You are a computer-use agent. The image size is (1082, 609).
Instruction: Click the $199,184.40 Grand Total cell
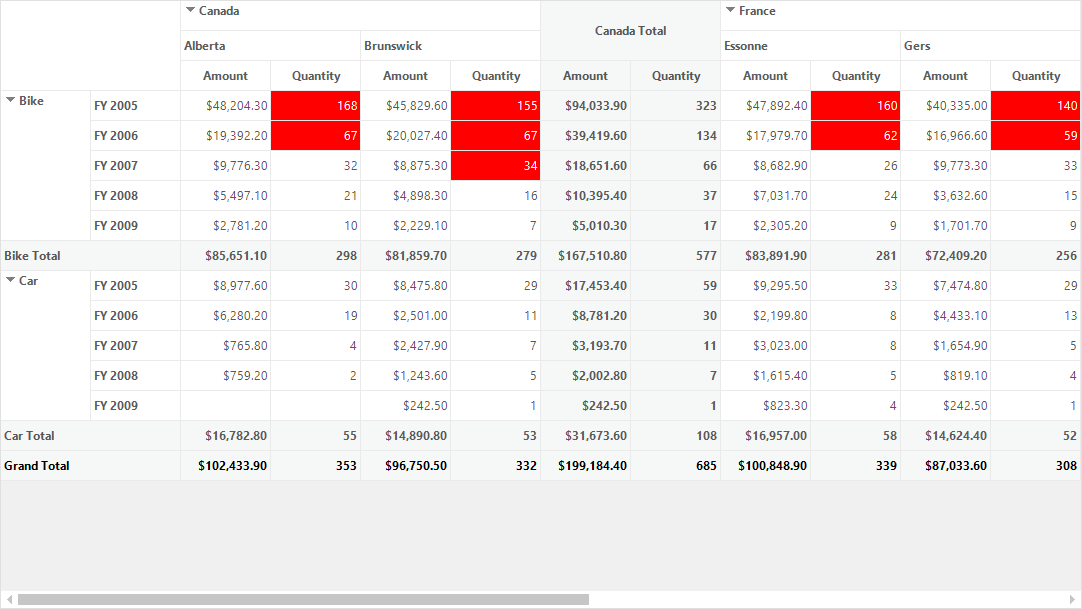(x=585, y=466)
